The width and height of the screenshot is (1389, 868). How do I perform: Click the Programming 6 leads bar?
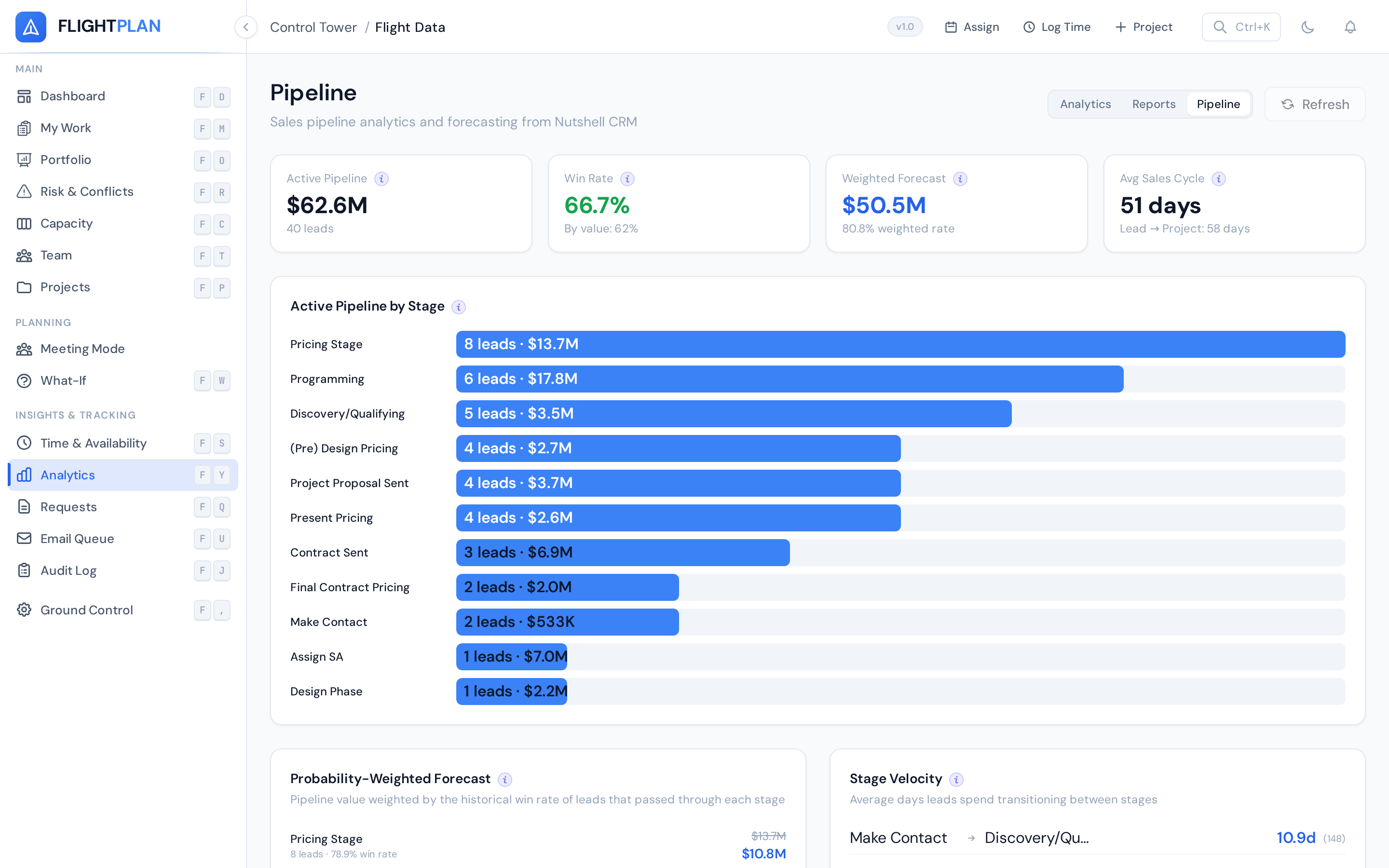point(790,380)
